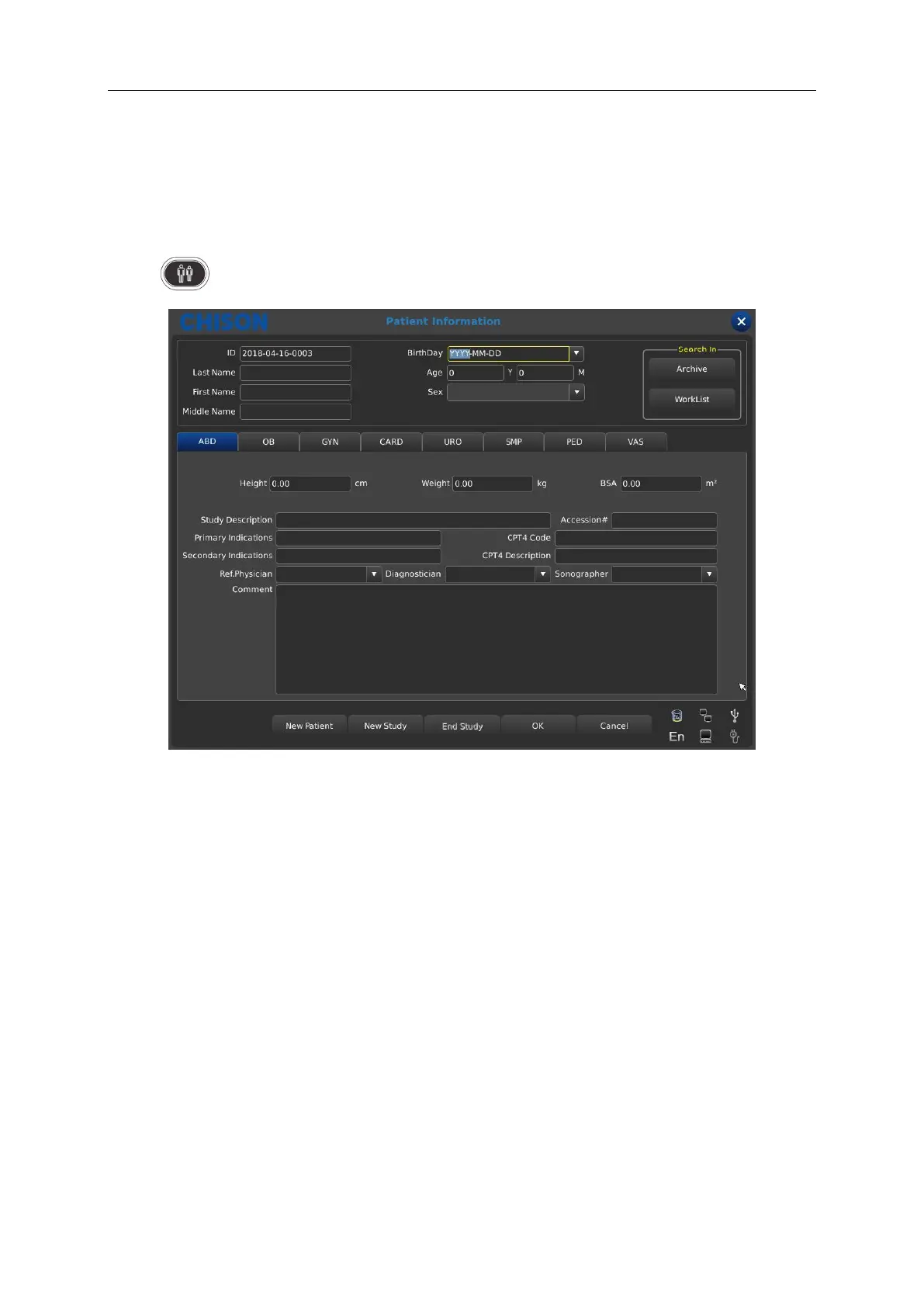Confirm with the OK button
924x1307 pixels.
538,726
